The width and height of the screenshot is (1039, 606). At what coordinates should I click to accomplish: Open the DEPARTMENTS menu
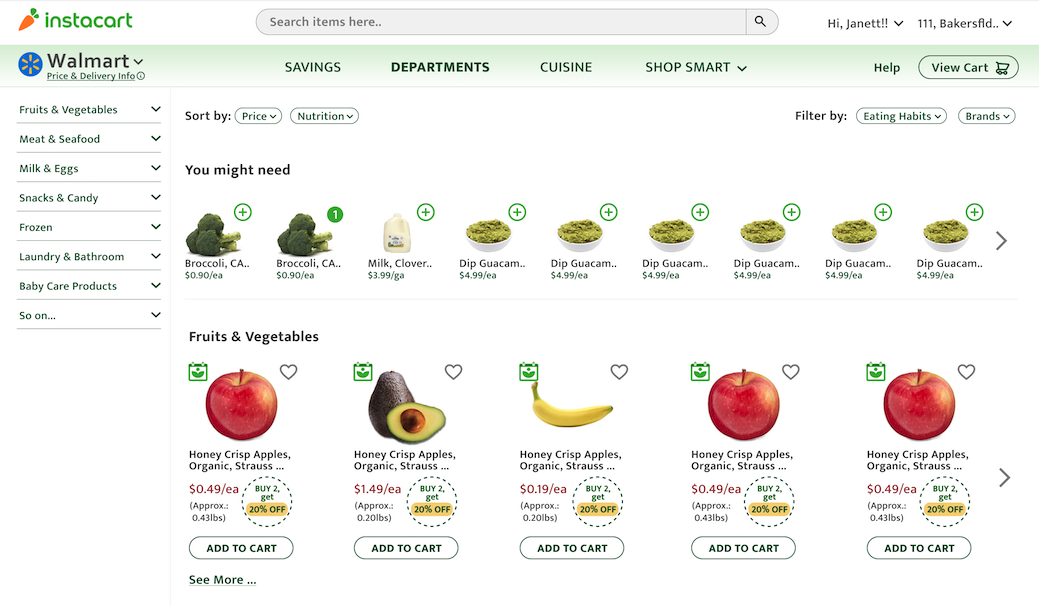pos(440,67)
